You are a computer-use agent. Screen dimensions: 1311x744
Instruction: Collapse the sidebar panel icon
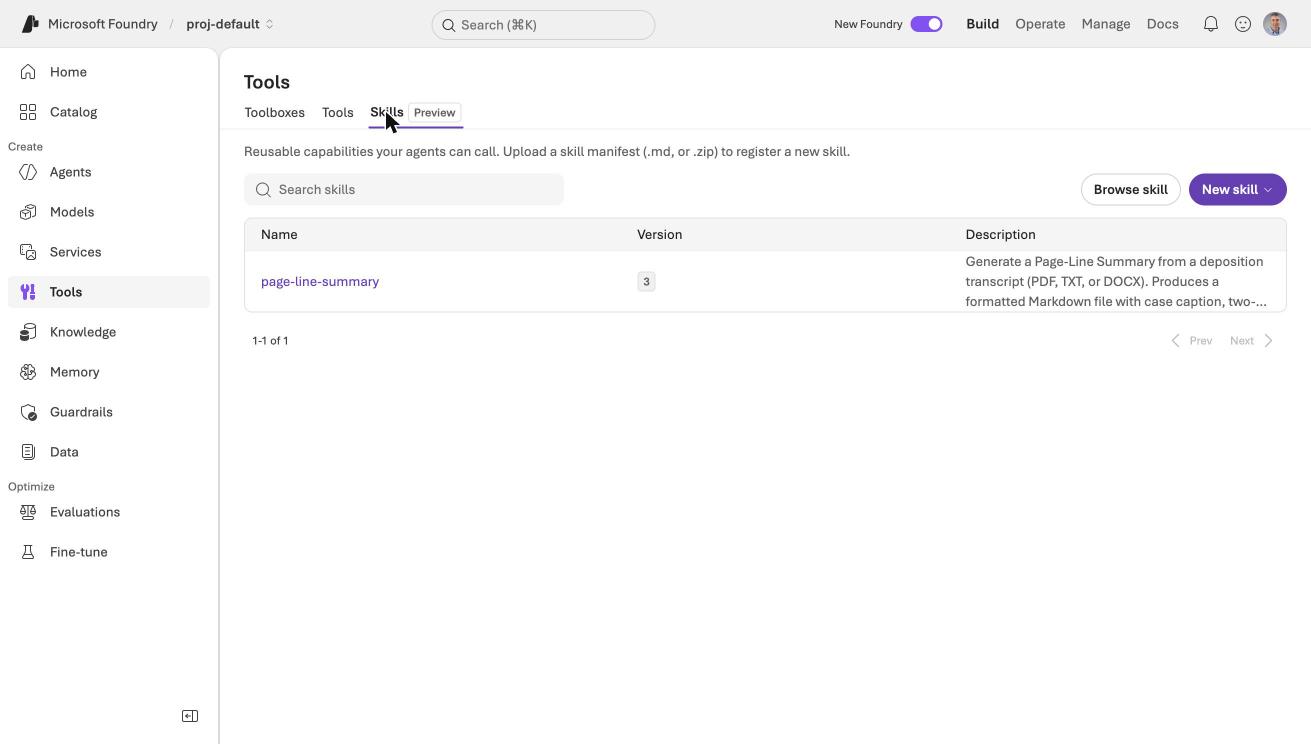pos(190,716)
